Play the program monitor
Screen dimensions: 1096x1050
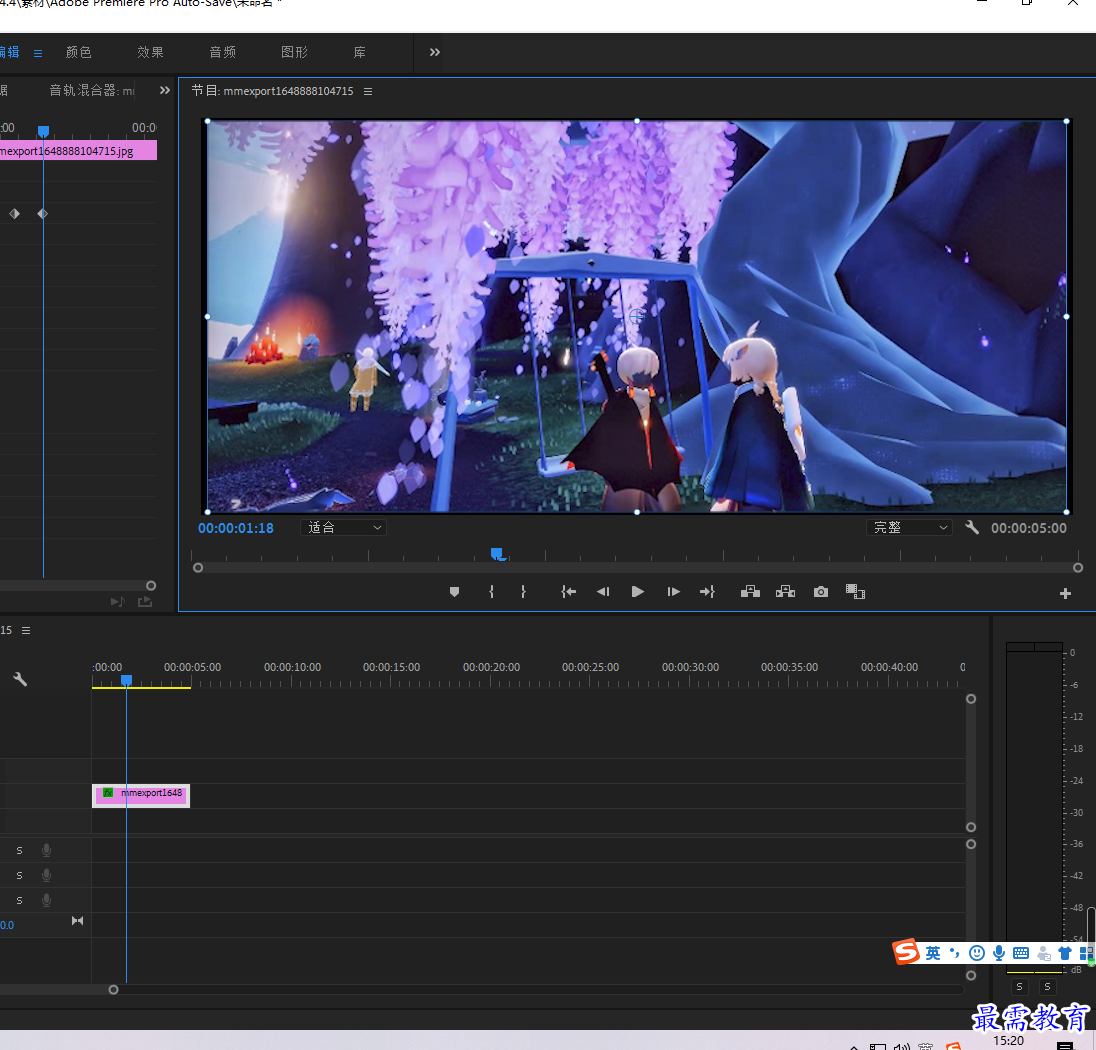pyautogui.click(x=637, y=592)
